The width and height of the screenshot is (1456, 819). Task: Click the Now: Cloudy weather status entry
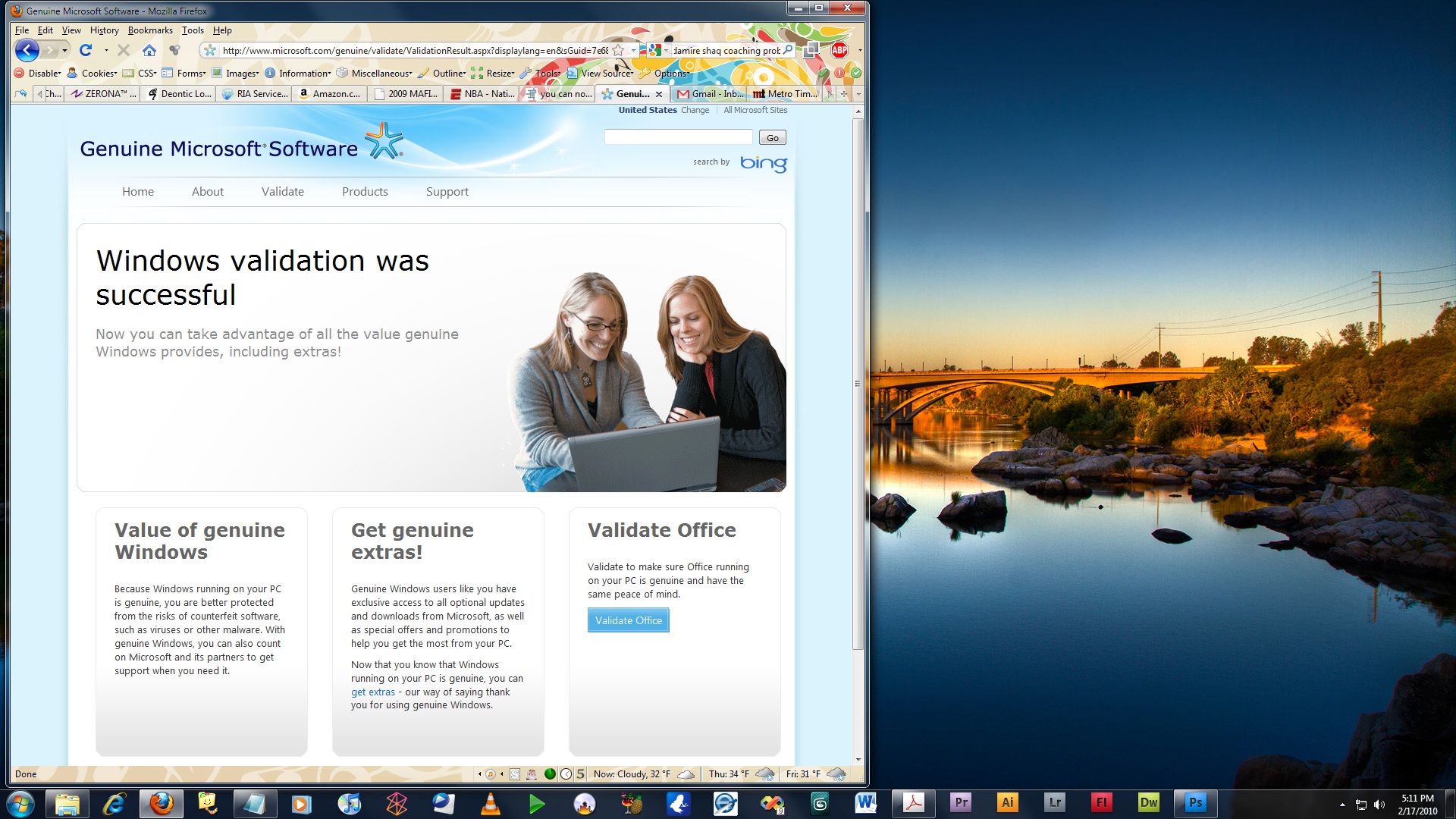click(x=643, y=773)
